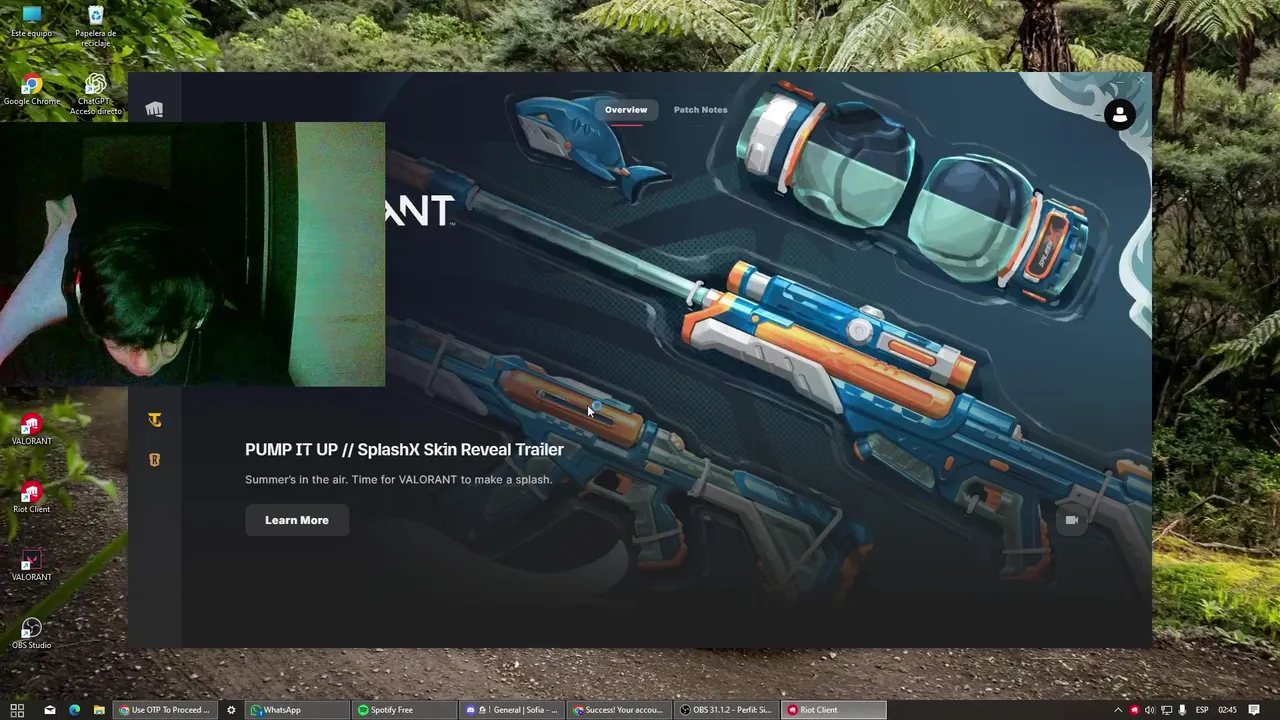Switch to Success! Your account Chrome window
The image size is (1280, 720).
621,710
